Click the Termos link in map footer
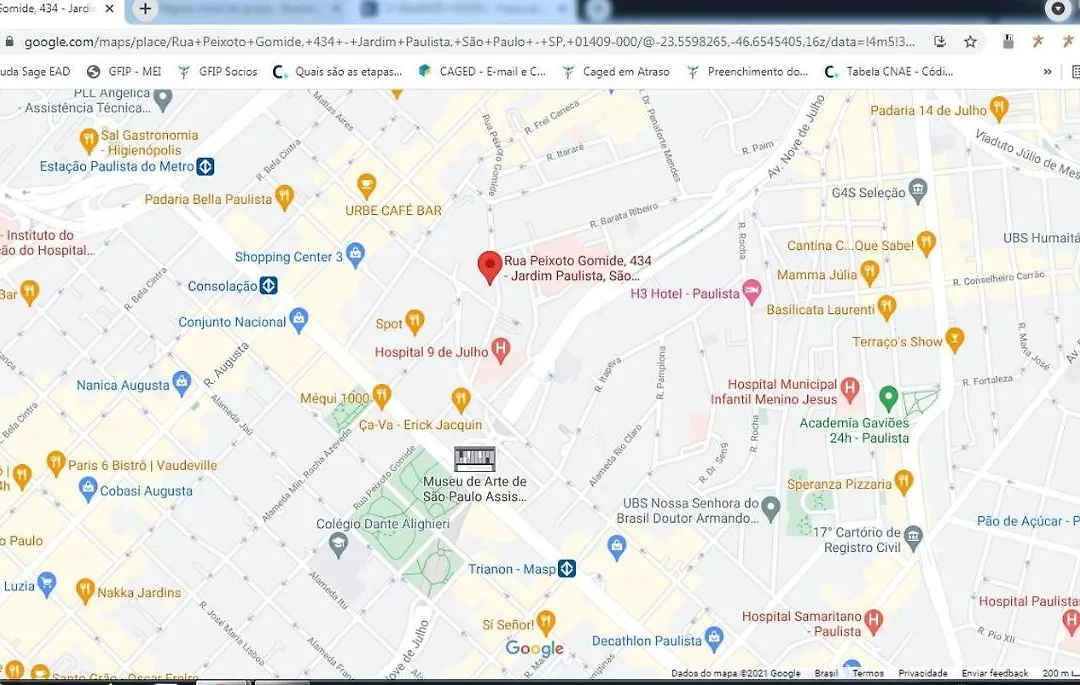The image size is (1080, 685). (x=868, y=673)
